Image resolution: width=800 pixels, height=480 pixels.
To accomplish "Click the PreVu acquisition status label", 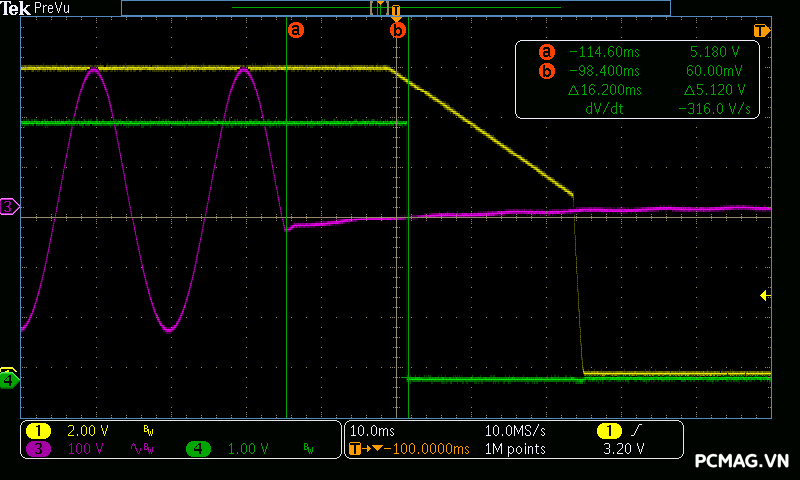I will pos(51,8).
